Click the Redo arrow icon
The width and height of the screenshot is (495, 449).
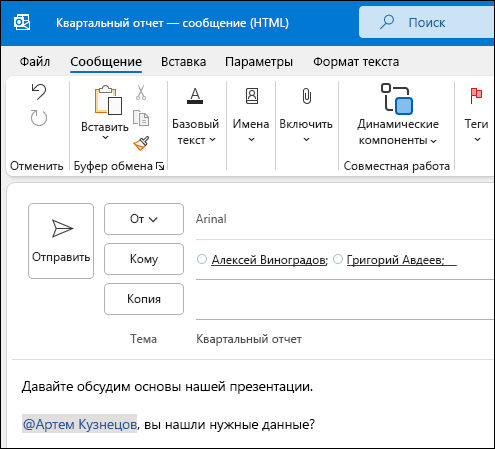point(39,118)
